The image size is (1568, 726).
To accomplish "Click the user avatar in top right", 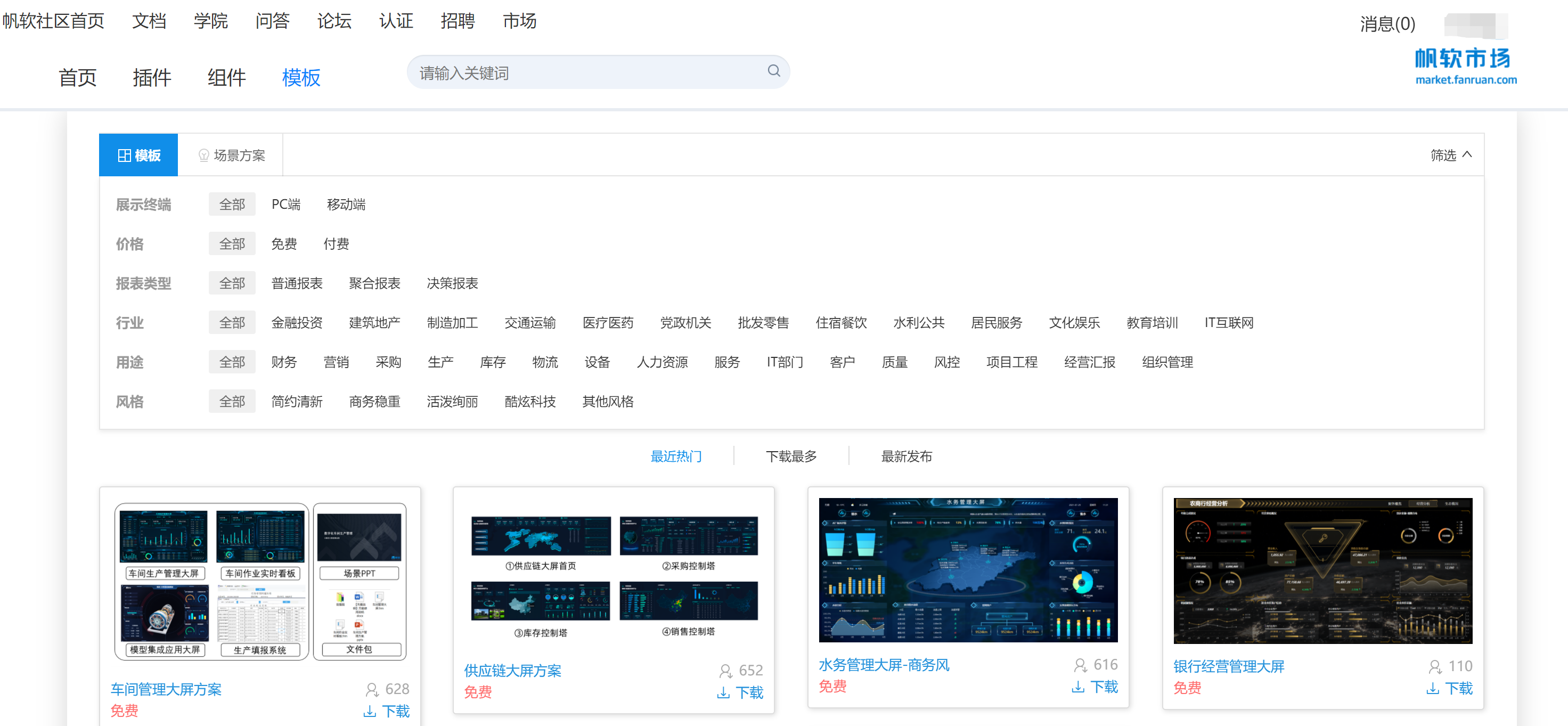I will pos(1475,25).
